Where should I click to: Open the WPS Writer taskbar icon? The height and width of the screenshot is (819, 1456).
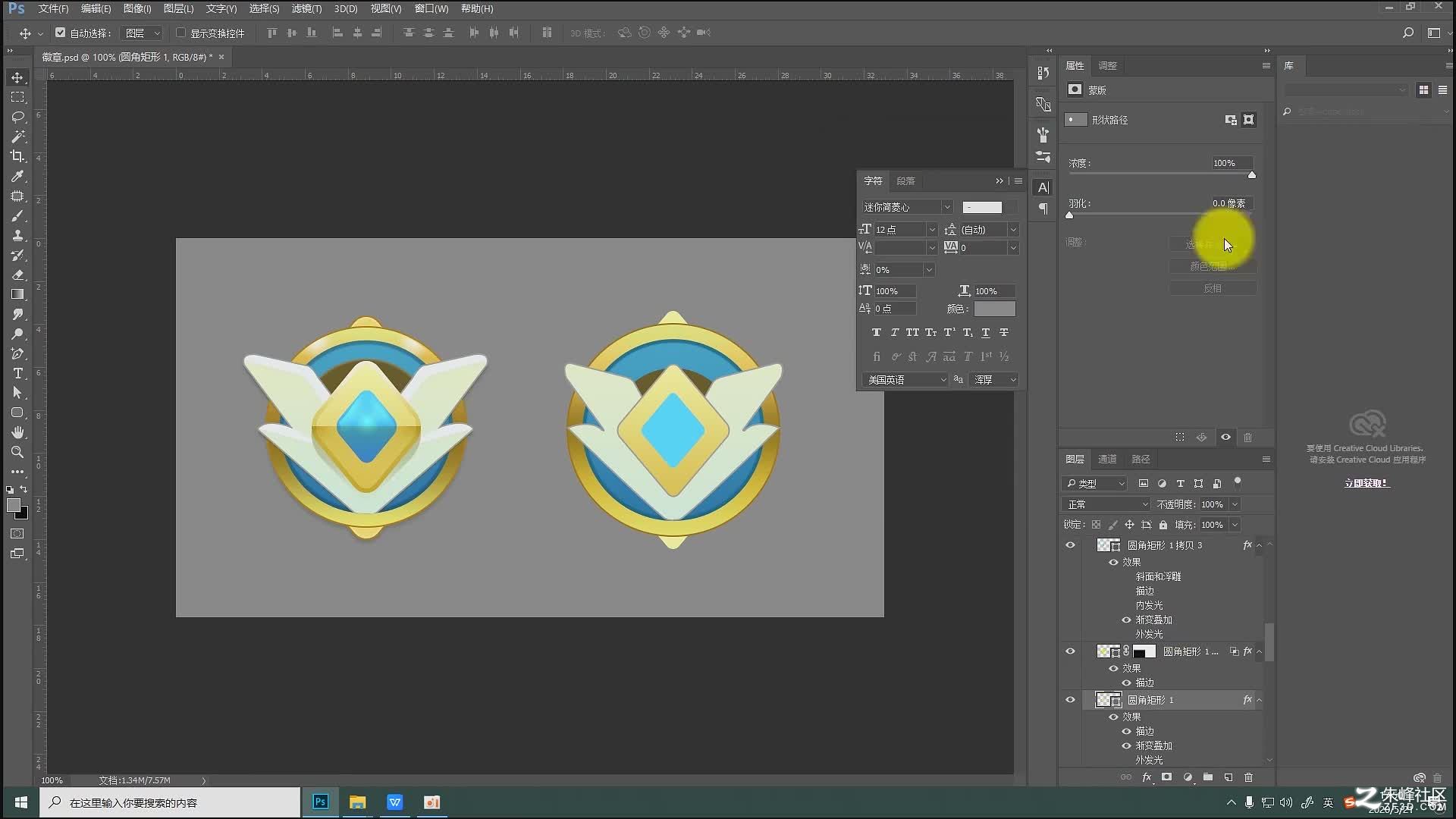tap(394, 802)
